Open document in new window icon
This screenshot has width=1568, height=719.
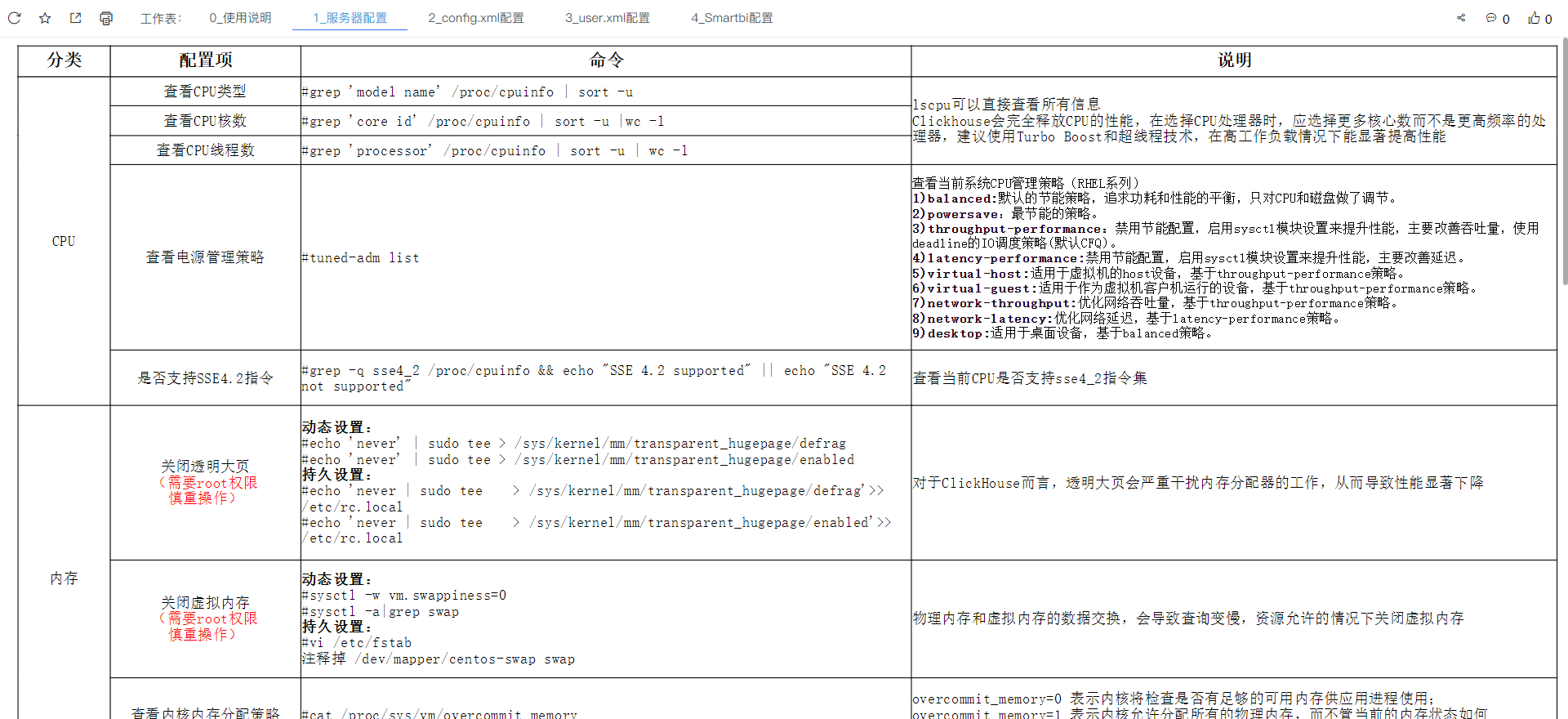click(x=75, y=18)
